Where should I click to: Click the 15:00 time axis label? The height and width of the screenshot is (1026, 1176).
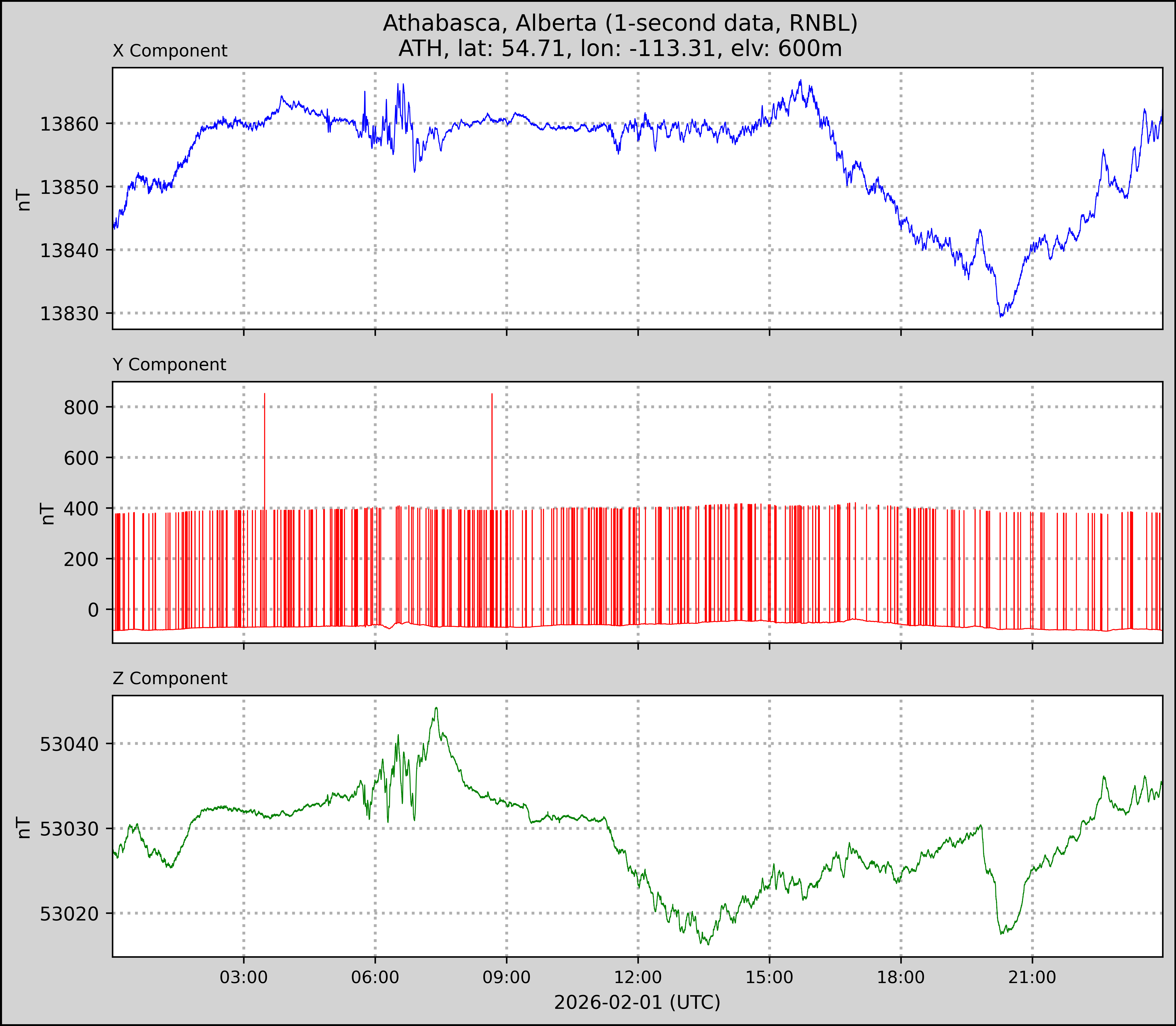769,977
